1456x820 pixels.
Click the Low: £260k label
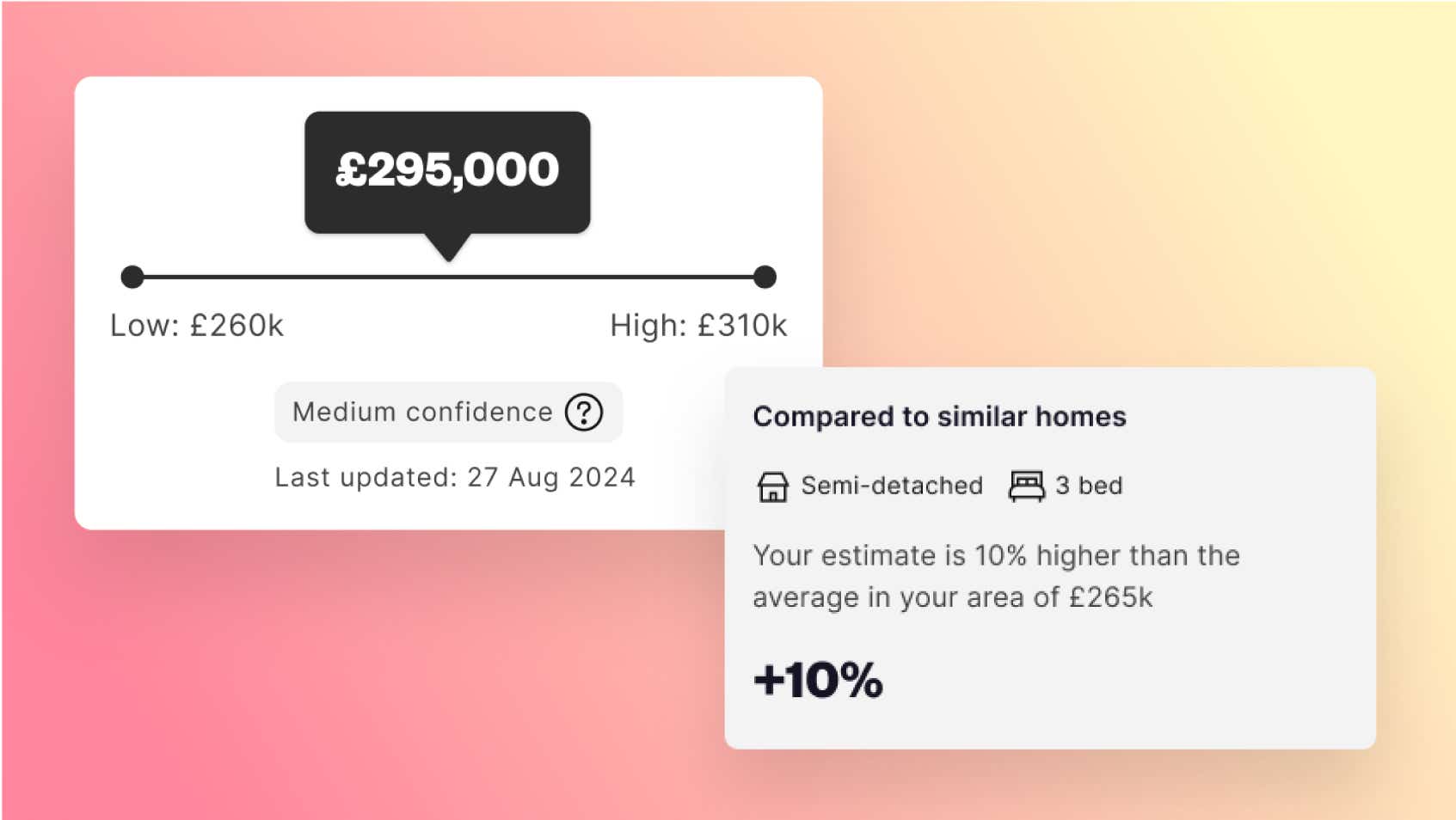(x=200, y=326)
